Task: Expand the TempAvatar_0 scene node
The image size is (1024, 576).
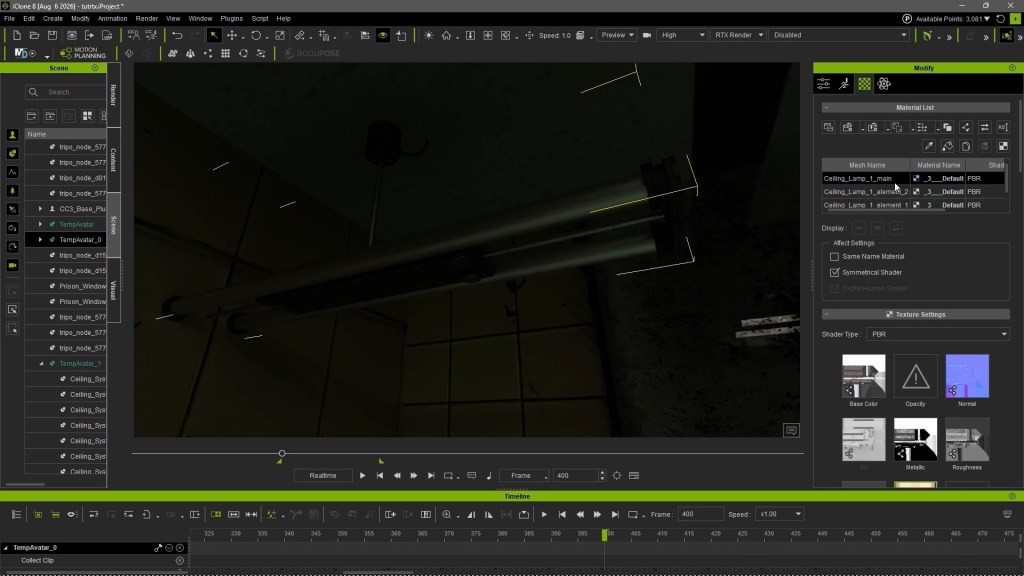Action: tap(40, 240)
